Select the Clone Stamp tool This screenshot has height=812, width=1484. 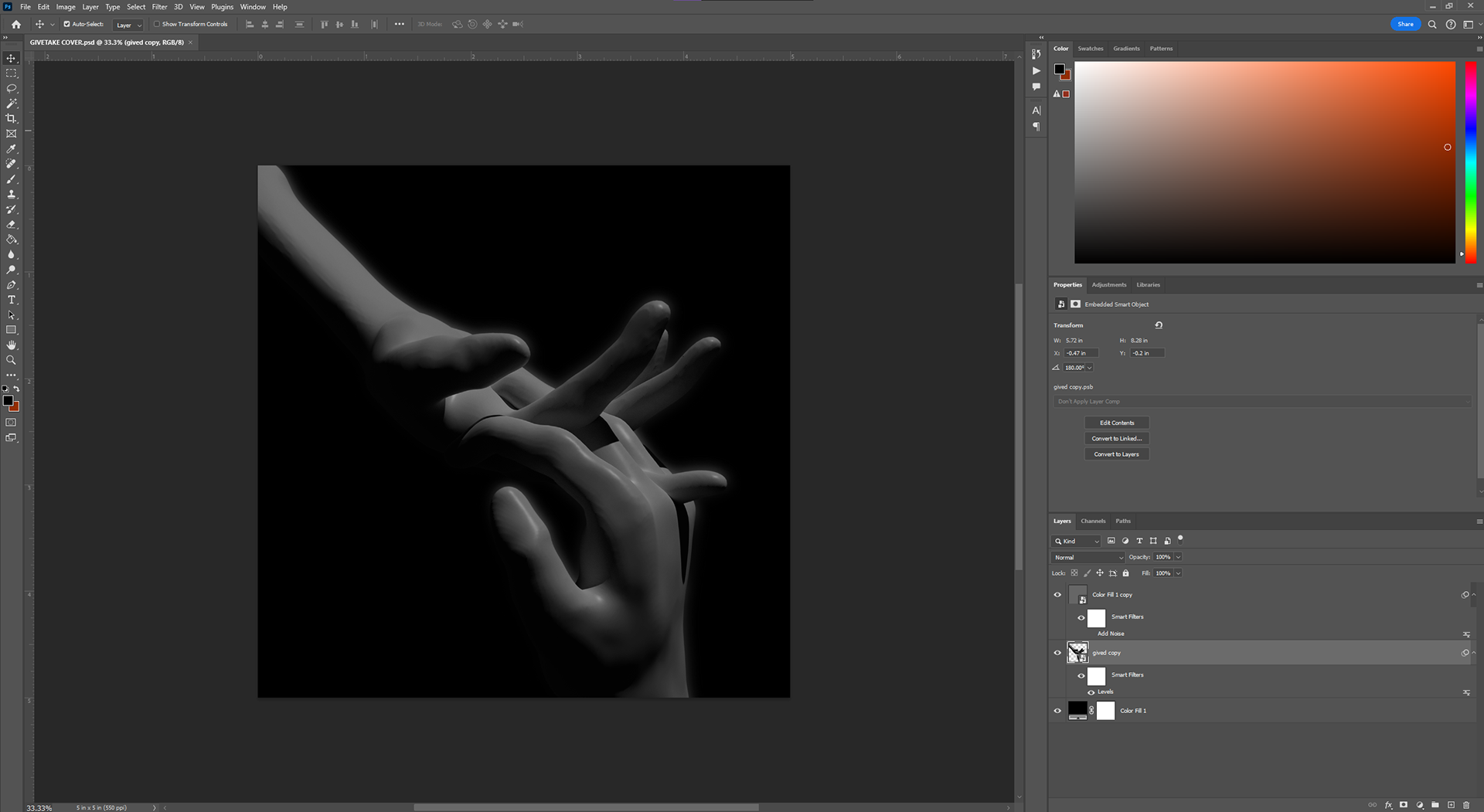[x=12, y=194]
